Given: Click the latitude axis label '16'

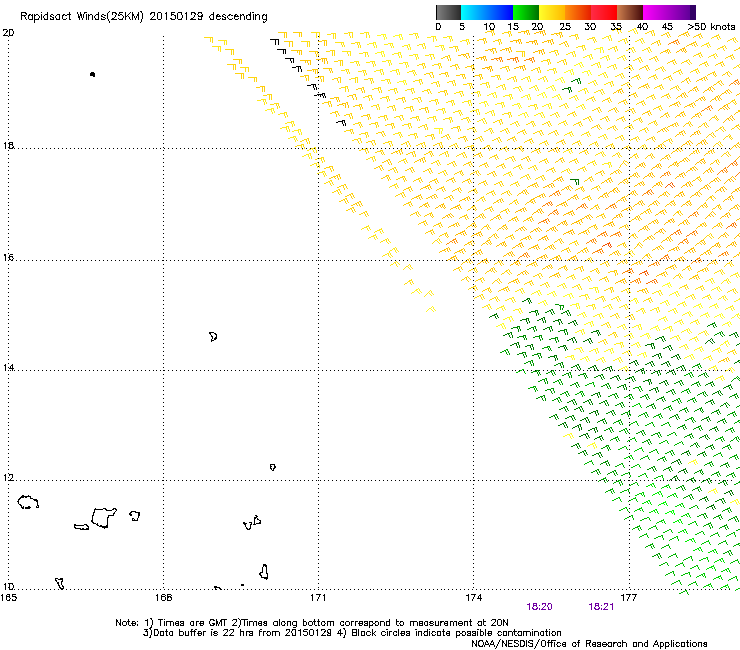Looking at the screenshot, I should pos(8,257).
